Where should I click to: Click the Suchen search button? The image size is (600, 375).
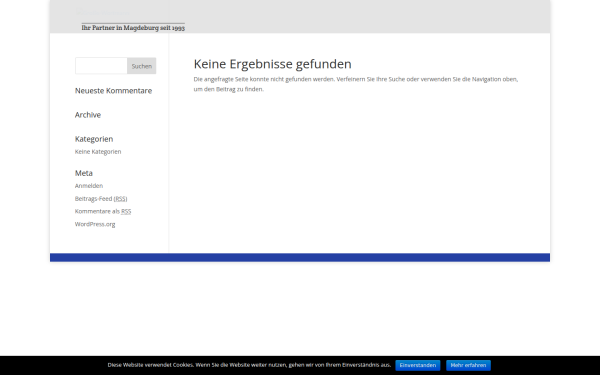pyautogui.click(x=142, y=66)
